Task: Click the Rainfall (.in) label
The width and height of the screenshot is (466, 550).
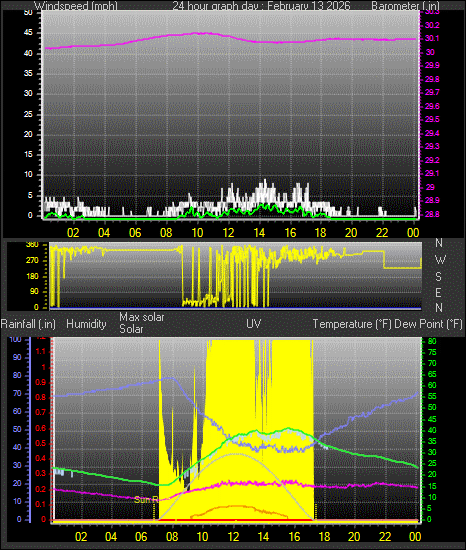Action: pyautogui.click(x=28, y=324)
